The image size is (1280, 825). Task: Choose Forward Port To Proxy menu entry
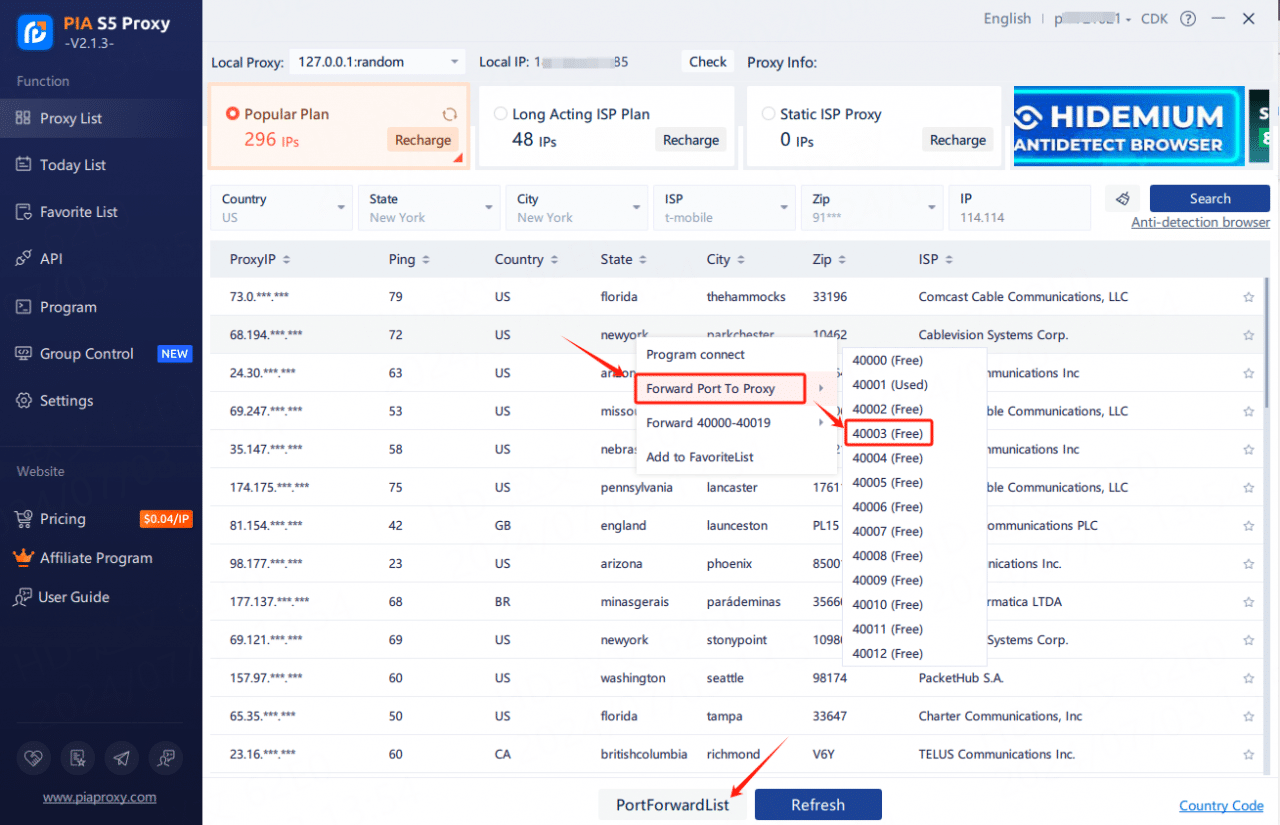(720, 388)
